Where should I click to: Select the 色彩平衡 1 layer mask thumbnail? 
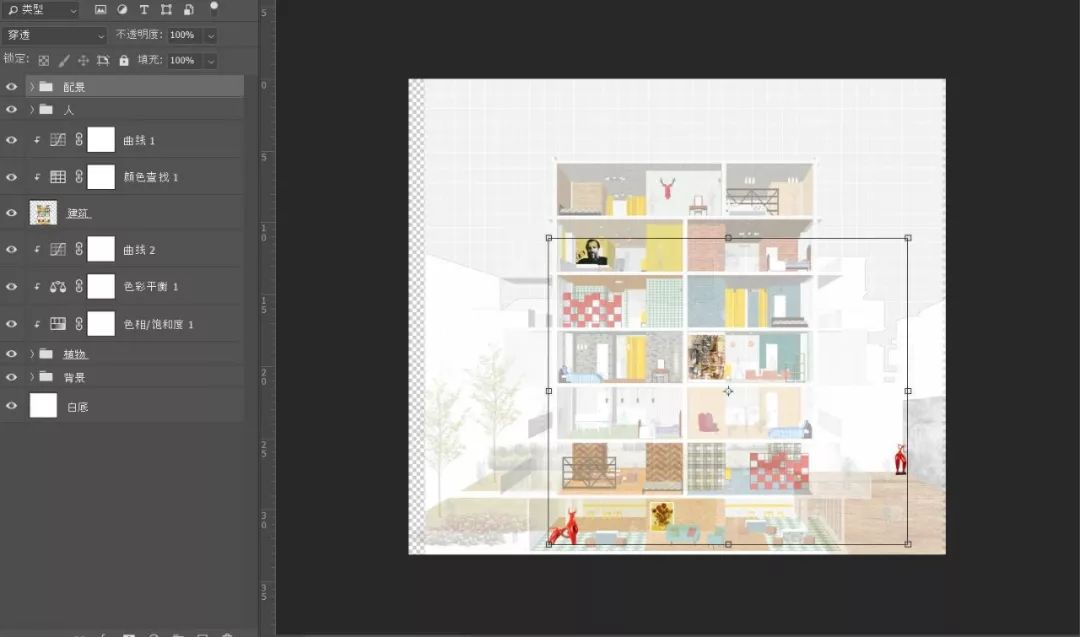click(x=101, y=286)
